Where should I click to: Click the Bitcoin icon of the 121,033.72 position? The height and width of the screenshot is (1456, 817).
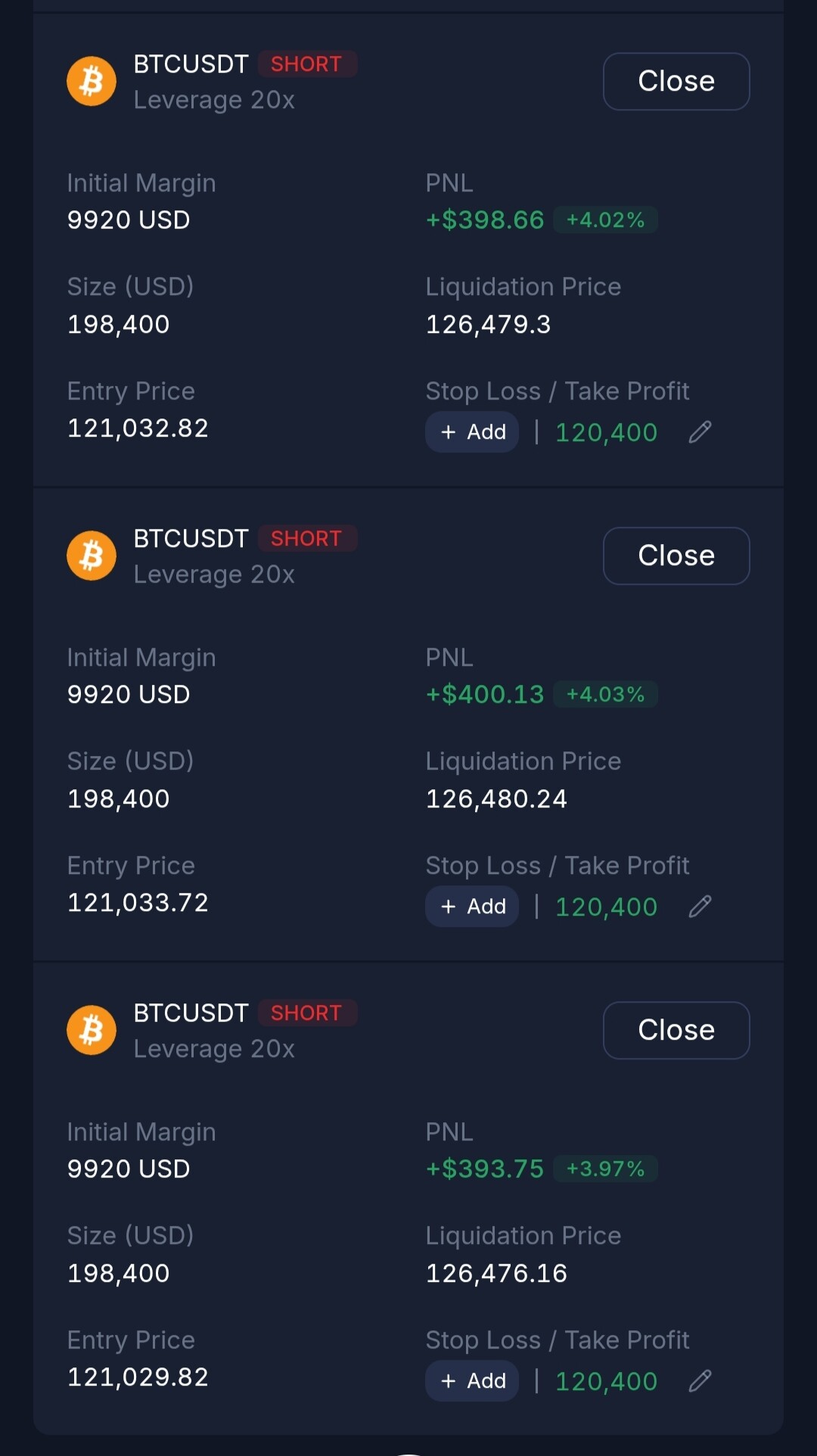click(x=92, y=555)
